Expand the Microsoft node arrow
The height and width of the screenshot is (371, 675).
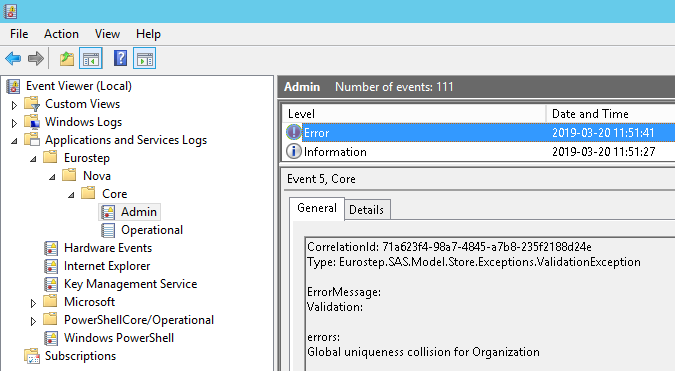click(33, 303)
